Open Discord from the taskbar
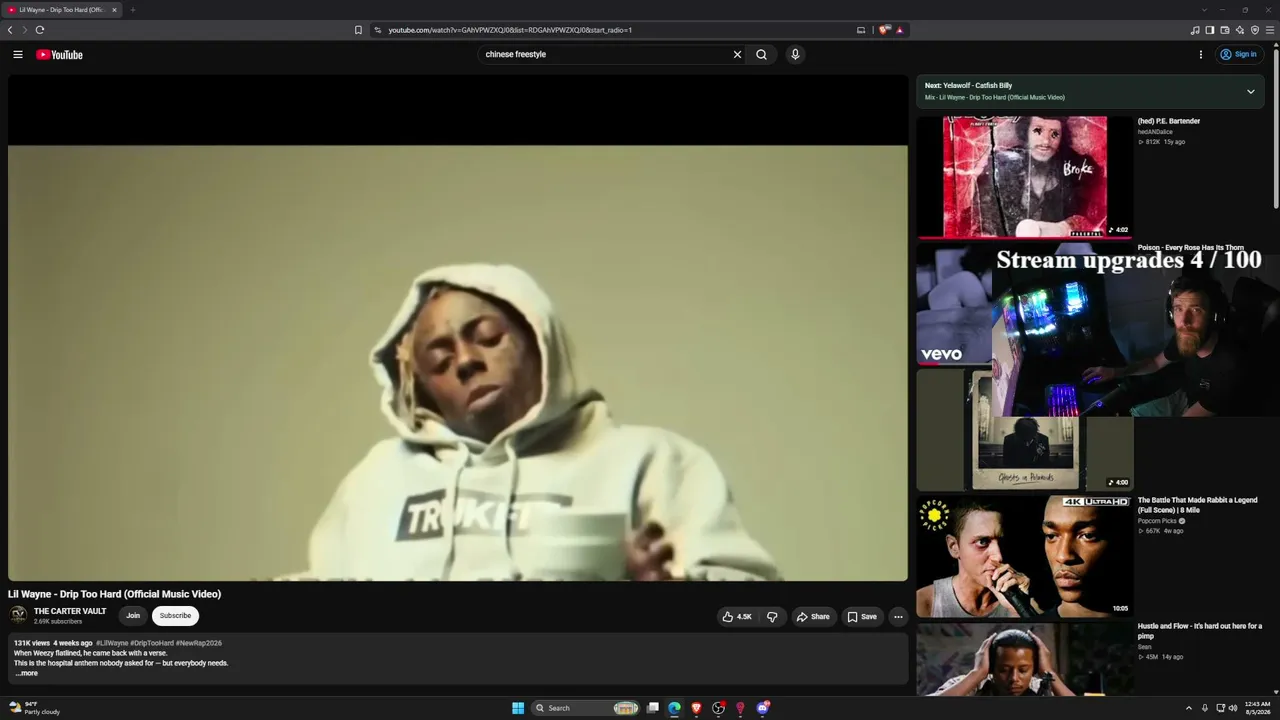Viewport: 1280px width, 720px height. click(x=763, y=708)
